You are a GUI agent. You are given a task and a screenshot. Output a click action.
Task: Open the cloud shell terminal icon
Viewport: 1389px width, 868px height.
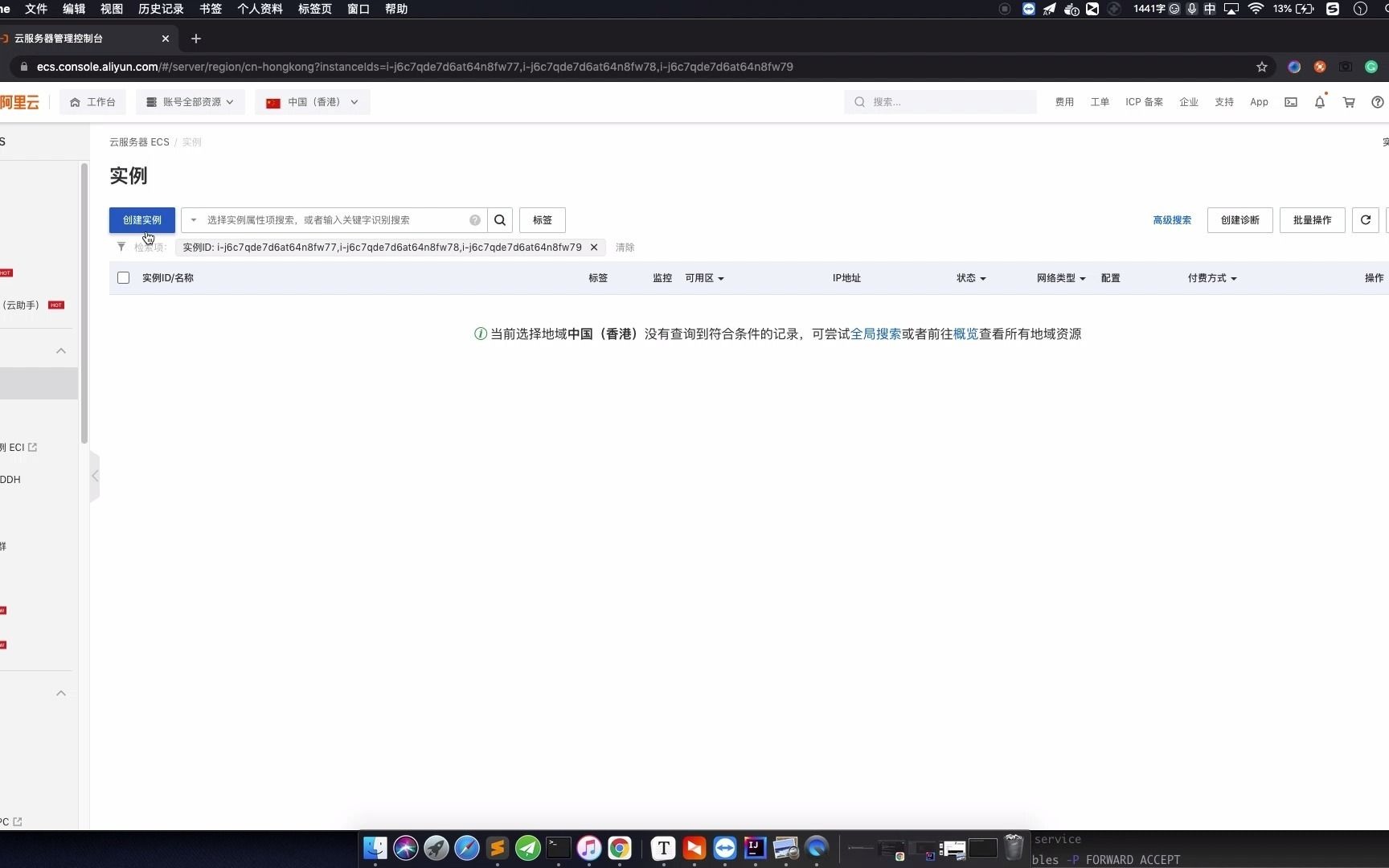(1290, 102)
